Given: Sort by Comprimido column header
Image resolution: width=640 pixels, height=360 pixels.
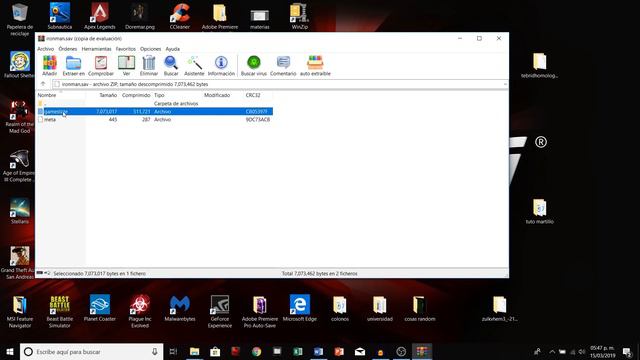Looking at the screenshot, I should 136,95.
